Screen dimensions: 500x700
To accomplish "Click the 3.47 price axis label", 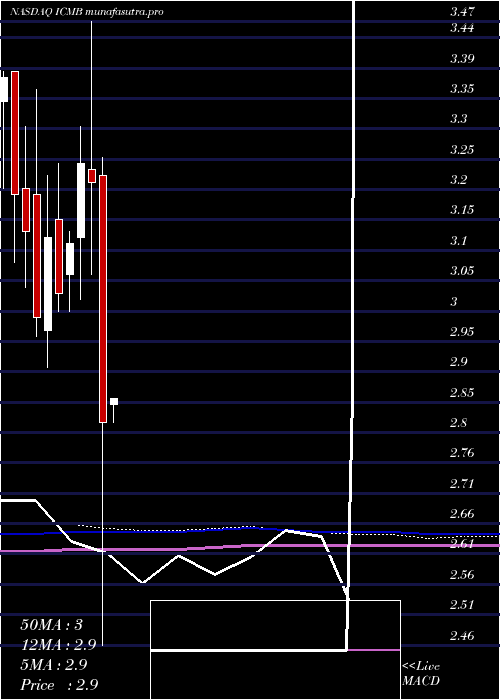I will tap(462, 12).
